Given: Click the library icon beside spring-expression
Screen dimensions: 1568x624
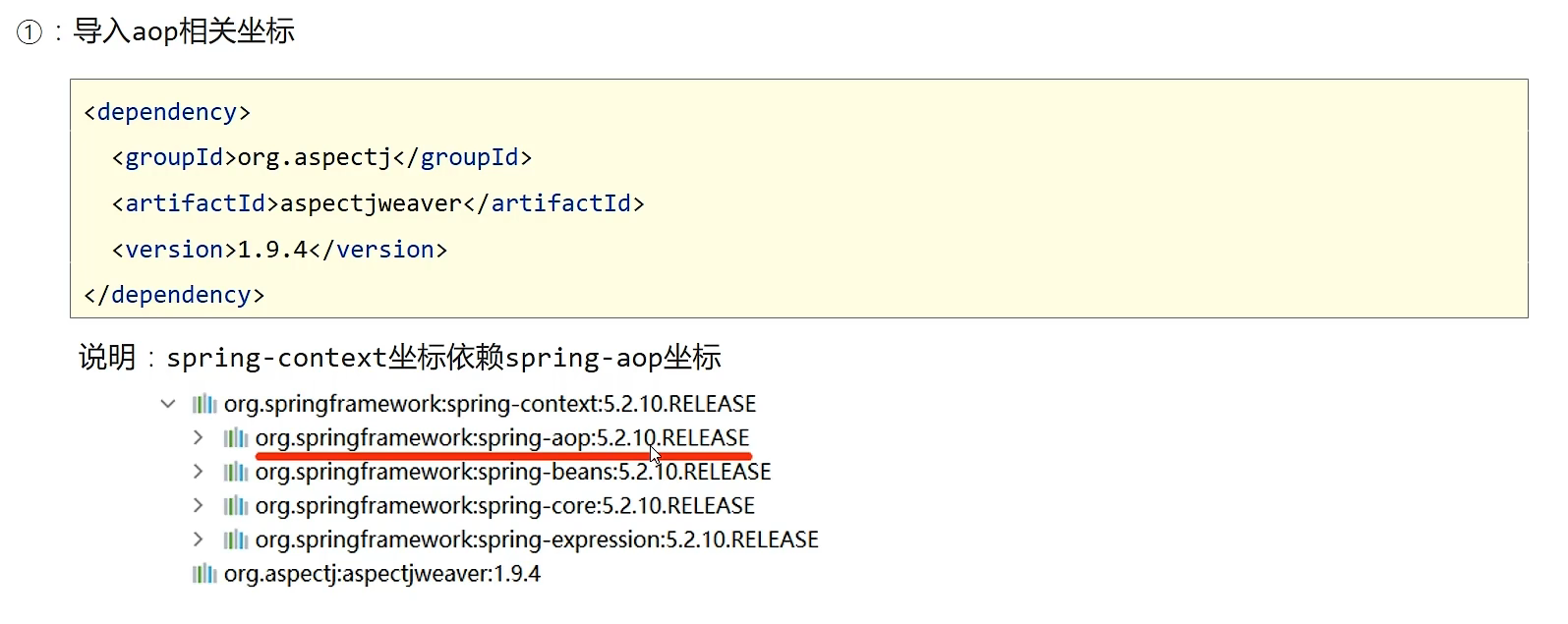Looking at the screenshot, I should [236, 539].
